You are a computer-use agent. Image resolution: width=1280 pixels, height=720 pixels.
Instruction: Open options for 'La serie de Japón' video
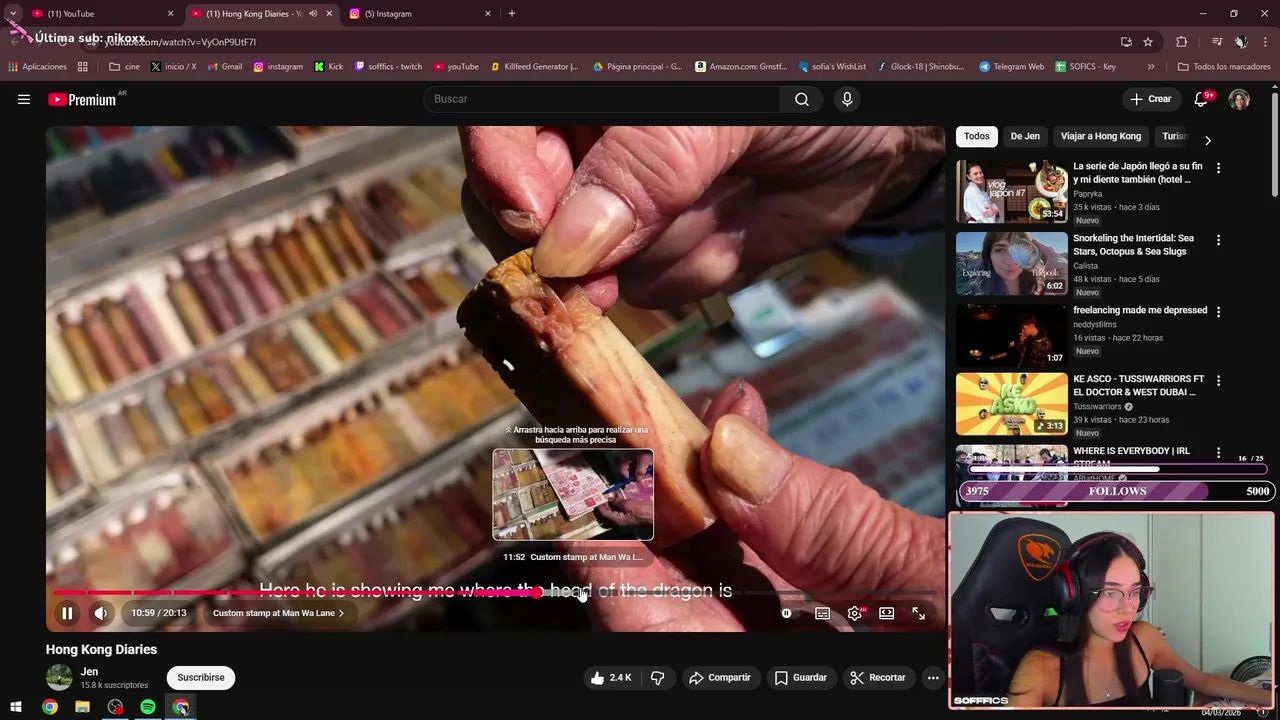click(x=1218, y=168)
